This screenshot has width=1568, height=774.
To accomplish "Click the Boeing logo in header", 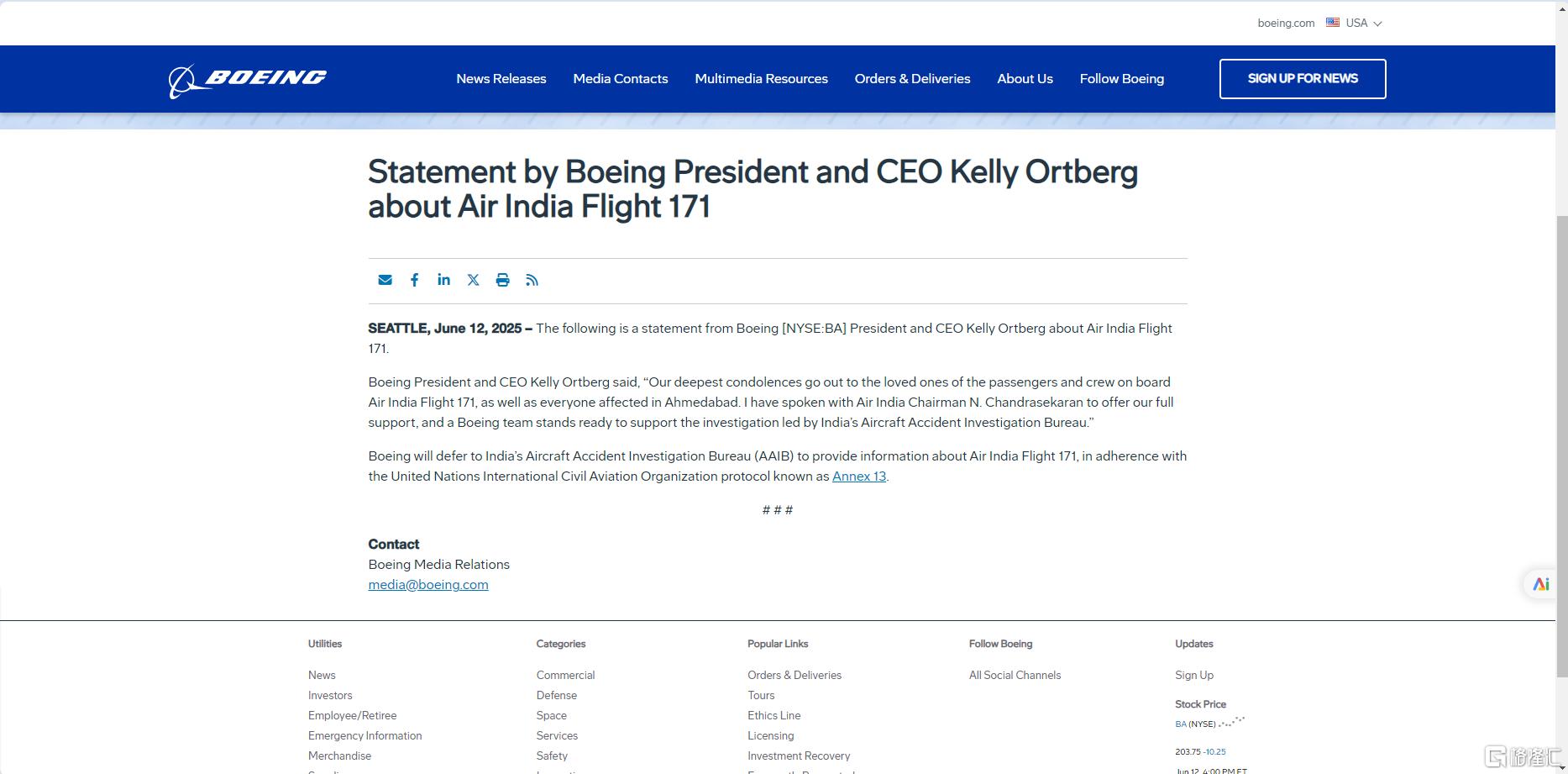I will [x=247, y=81].
